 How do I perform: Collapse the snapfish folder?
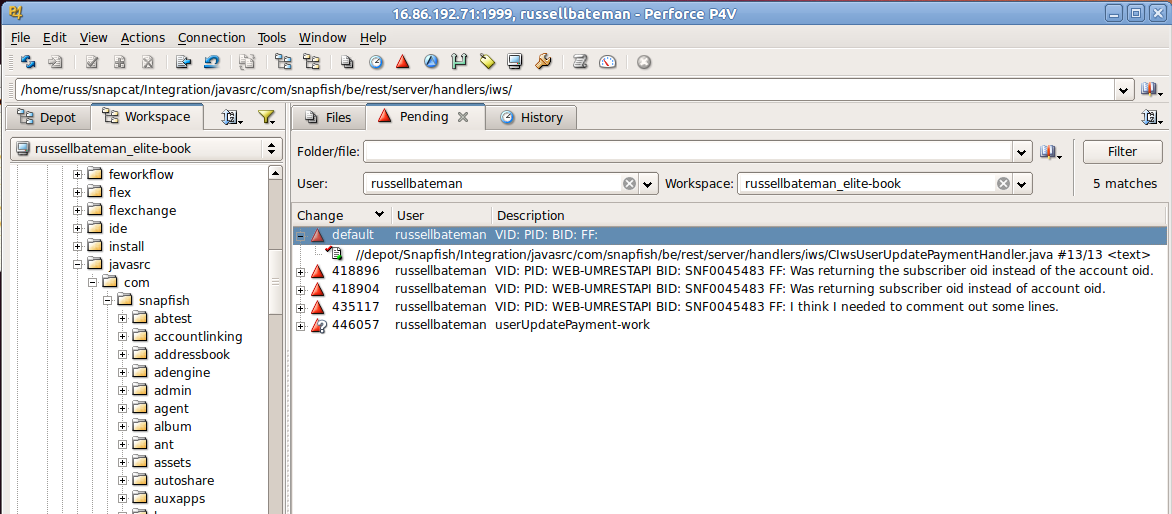pos(107,300)
